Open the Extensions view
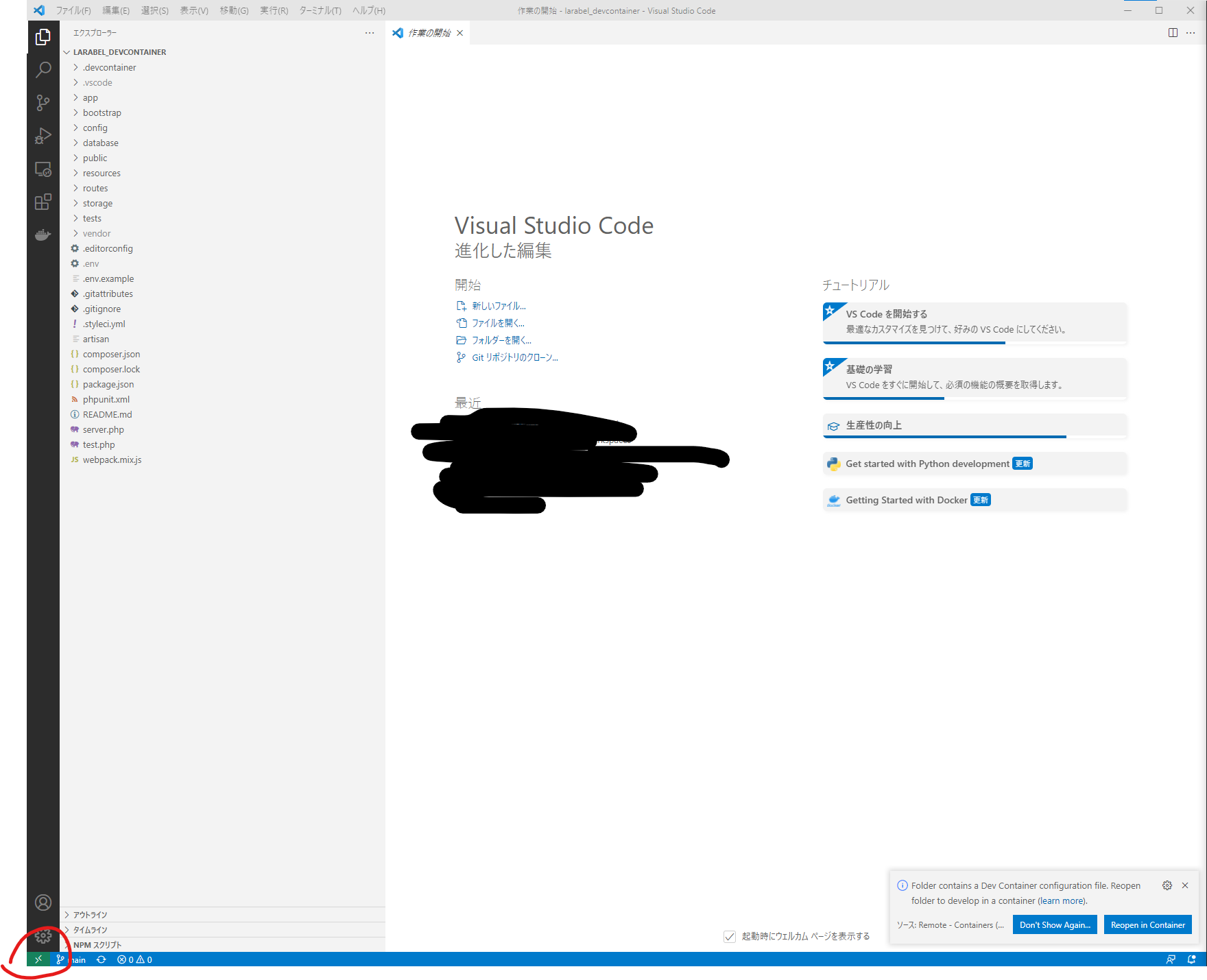 (43, 202)
